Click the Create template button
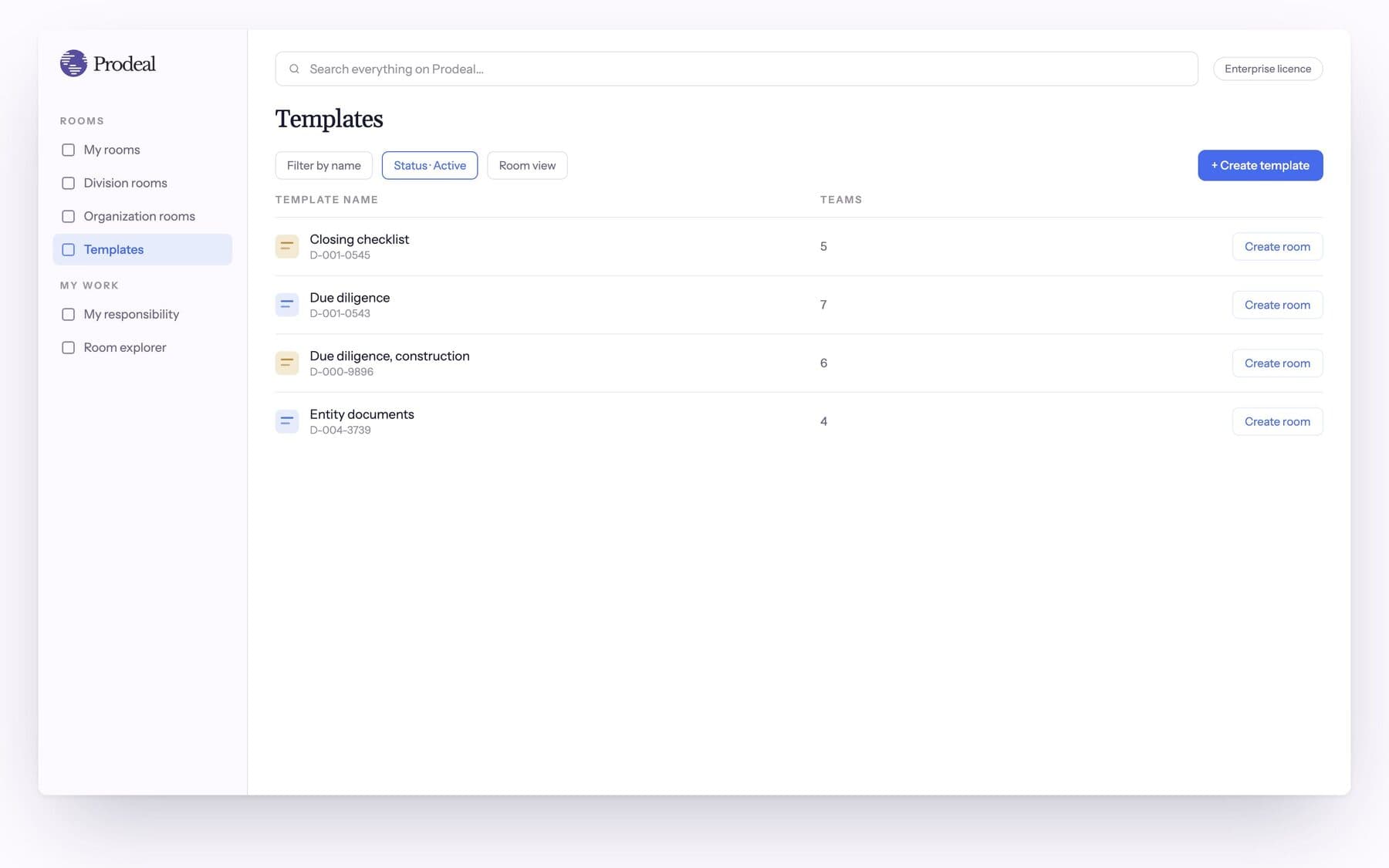Viewport: 1389px width, 868px height. pyautogui.click(x=1260, y=165)
